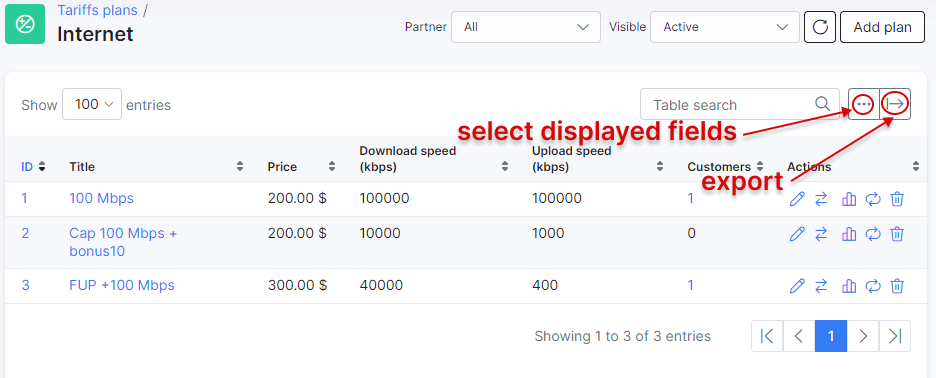Click the customer count for FUP +100 Mbps

(691, 285)
